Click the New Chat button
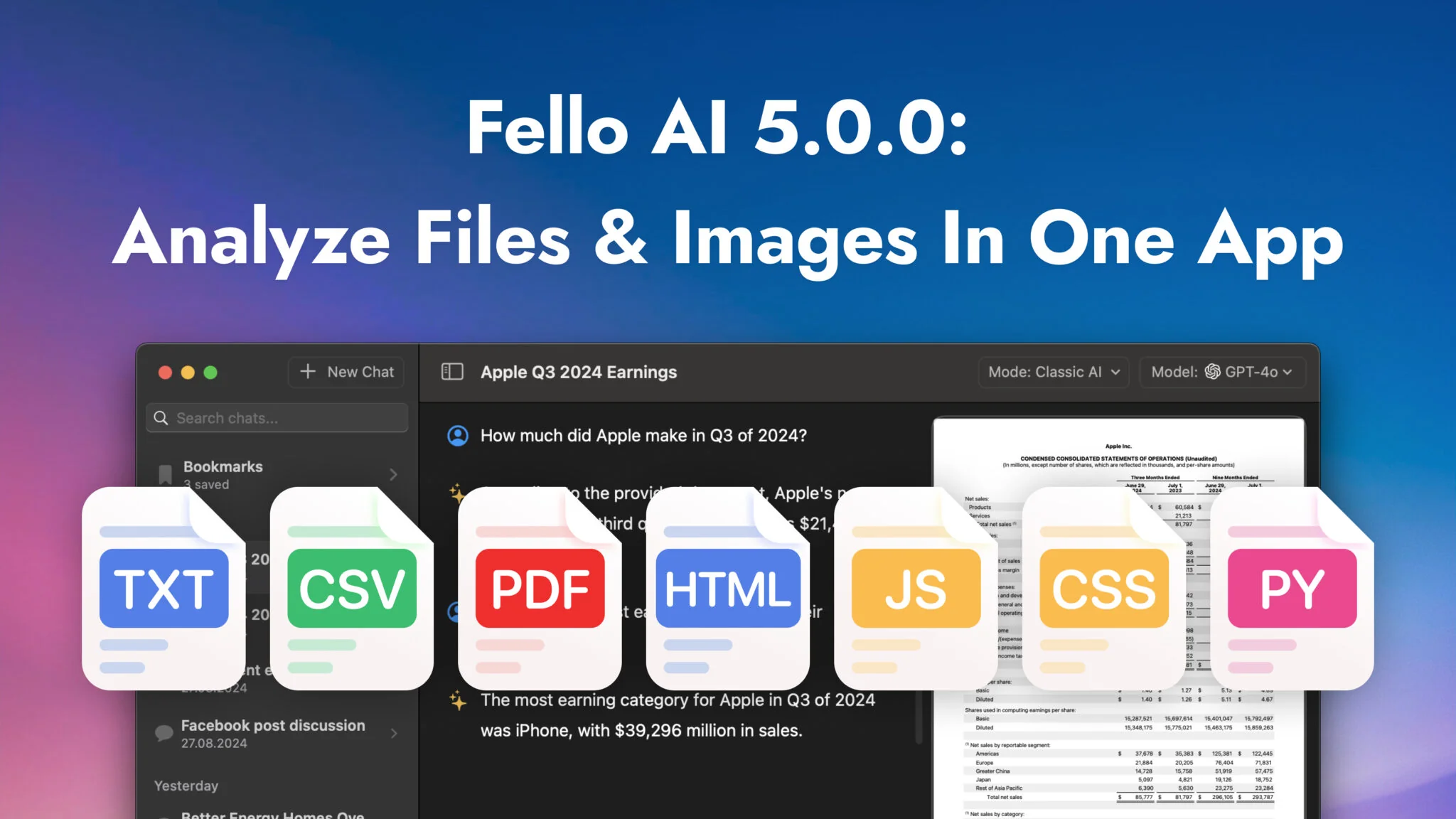 (x=346, y=372)
